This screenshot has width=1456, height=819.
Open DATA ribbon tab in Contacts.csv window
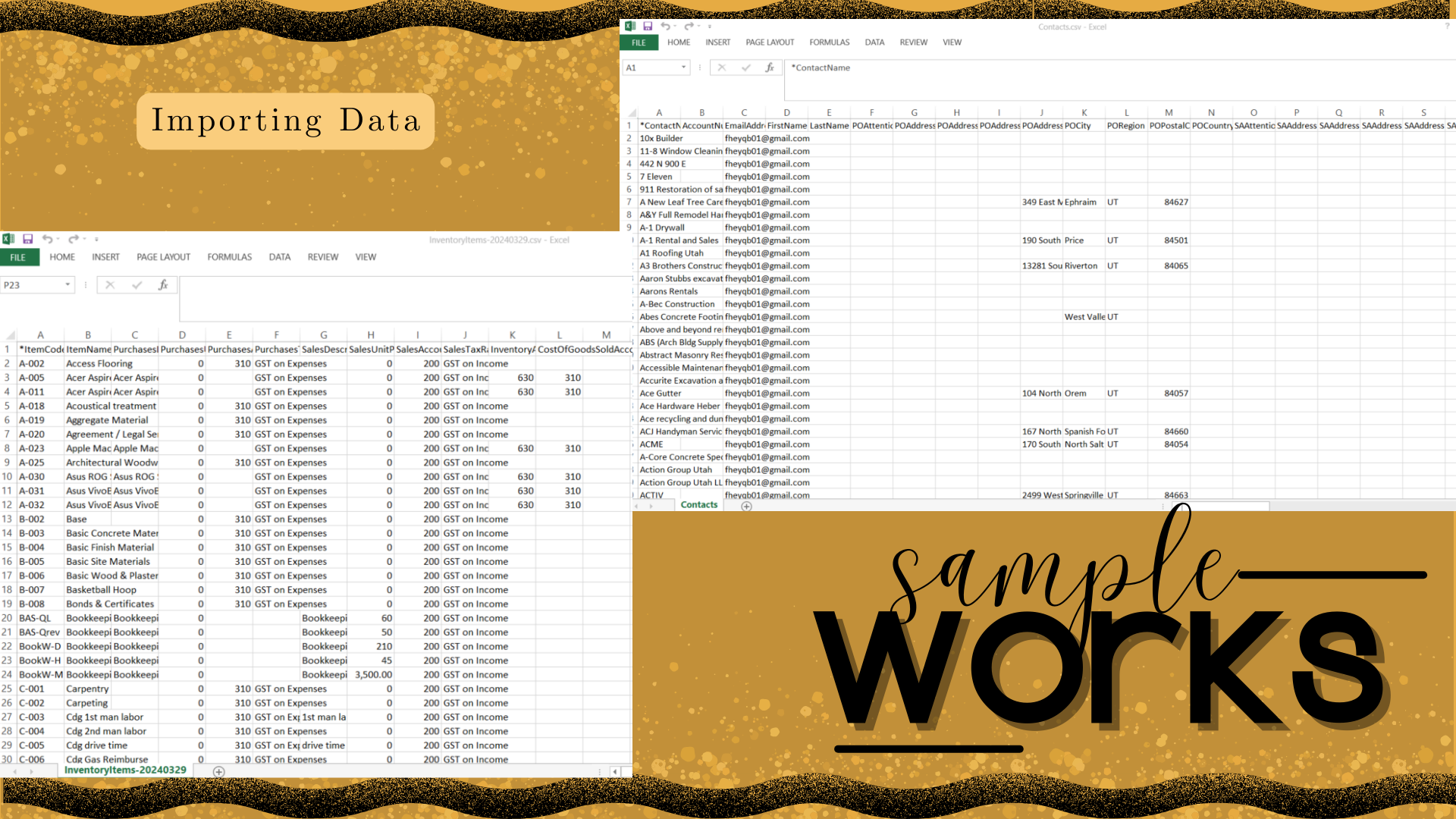874,42
